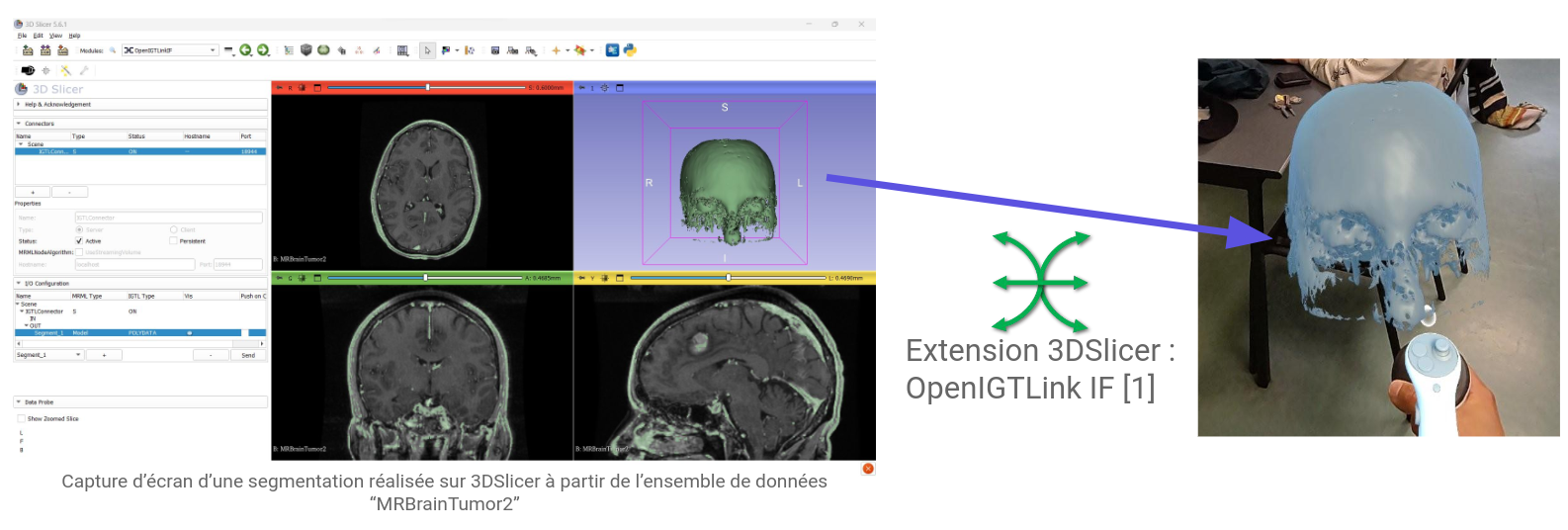This screenshot has height=530, width=1568.
Task: Click the minus button beside Send
Action: (x=211, y=355)
